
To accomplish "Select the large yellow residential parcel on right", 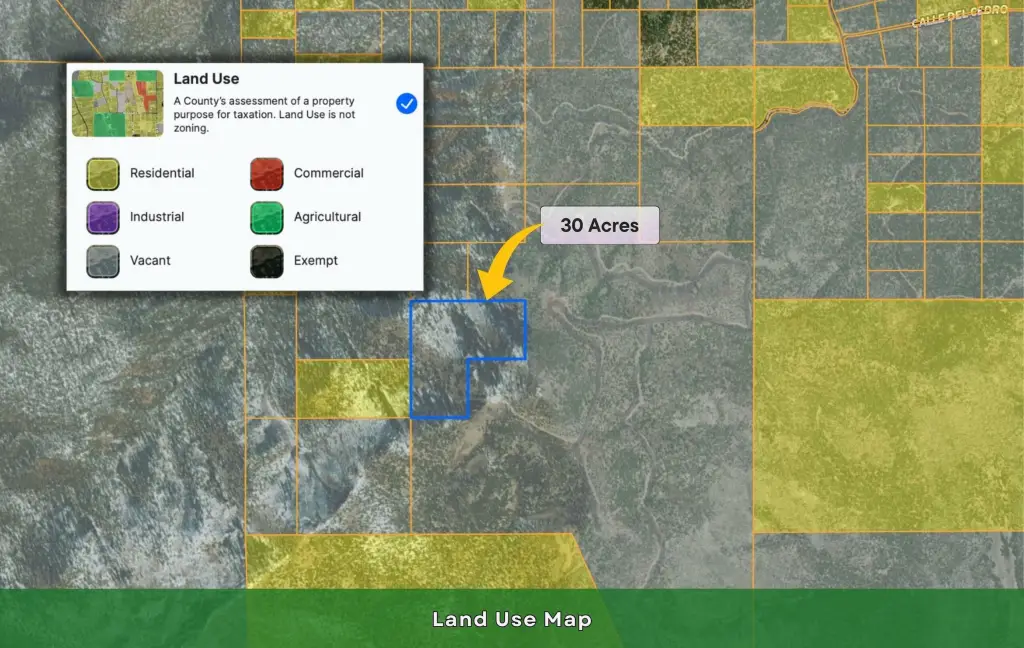I will point(885,415).
